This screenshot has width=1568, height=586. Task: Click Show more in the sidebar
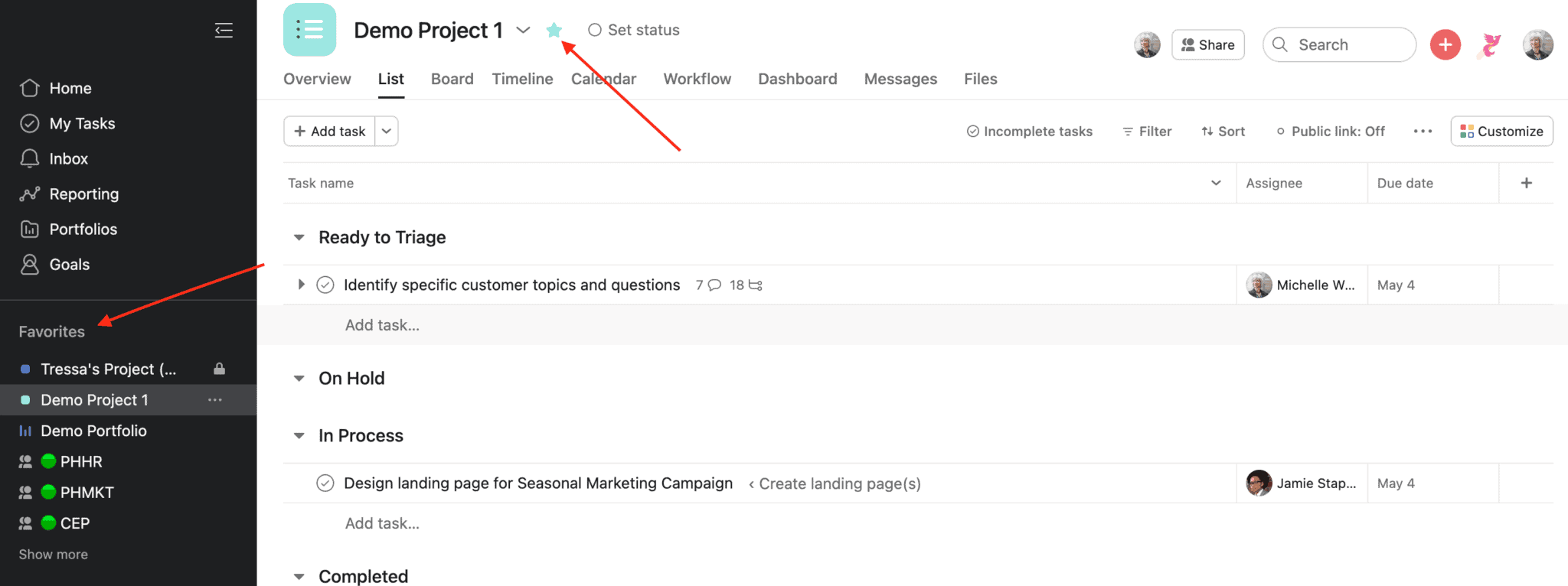click(x=53, y=554)
